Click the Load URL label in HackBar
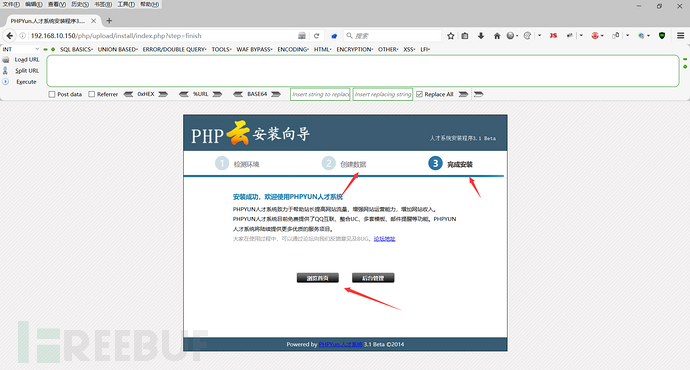This screenshot has height=370, width=690. [x=27, y=59]
